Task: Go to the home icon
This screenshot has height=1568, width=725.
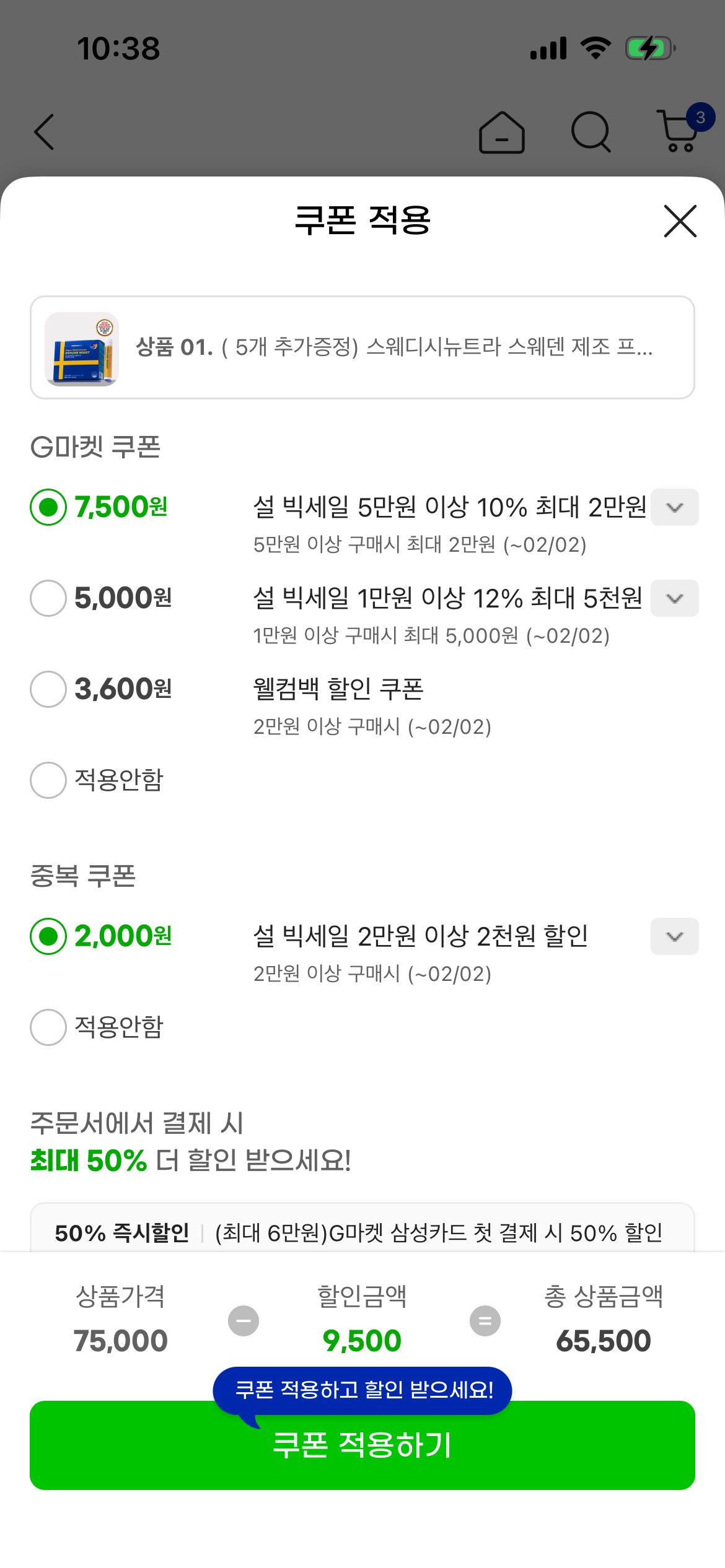Action: pos(501,132)
